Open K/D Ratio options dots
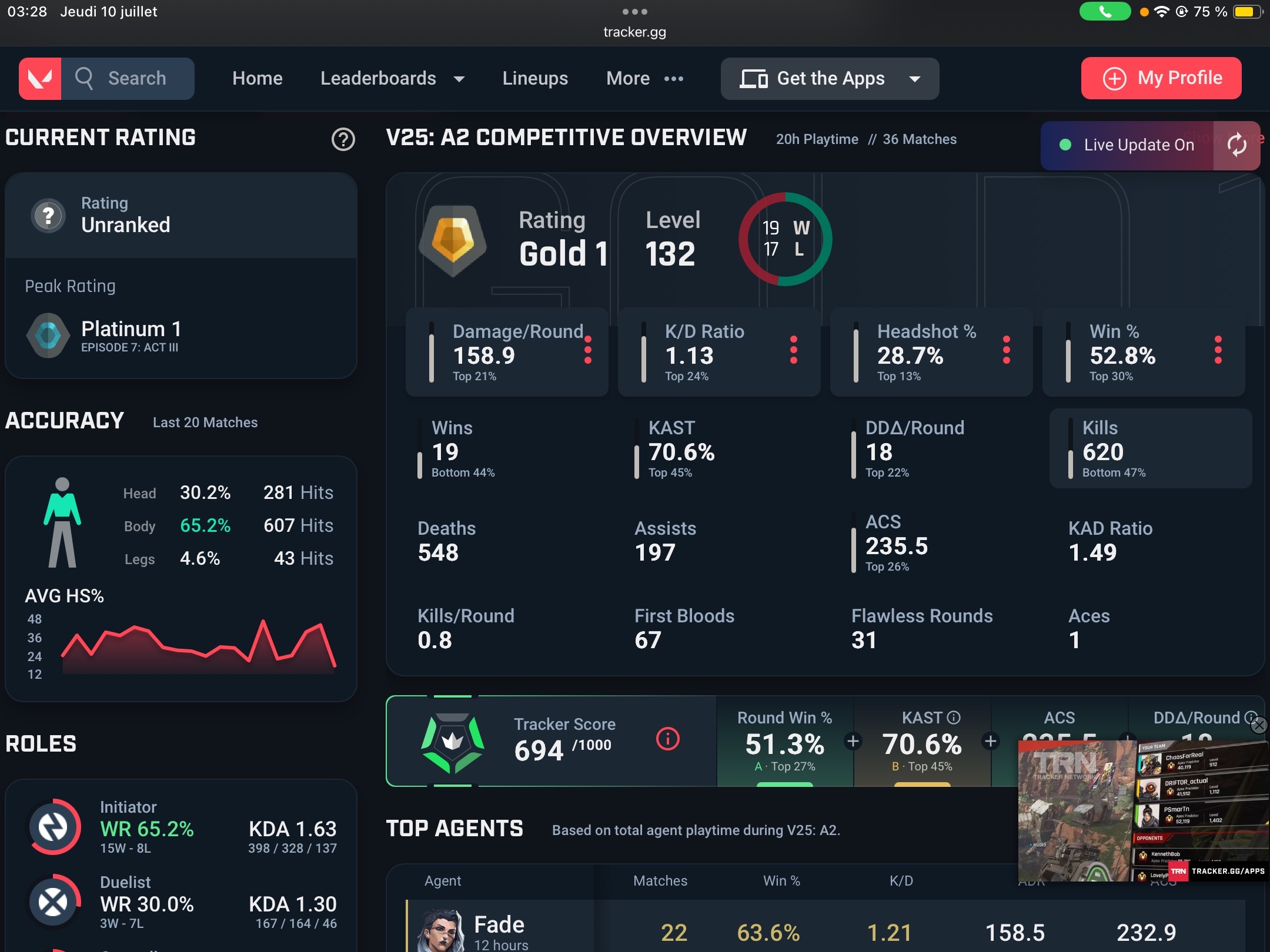The height and width of the screenshot is (952, 1270). [794, 350]
